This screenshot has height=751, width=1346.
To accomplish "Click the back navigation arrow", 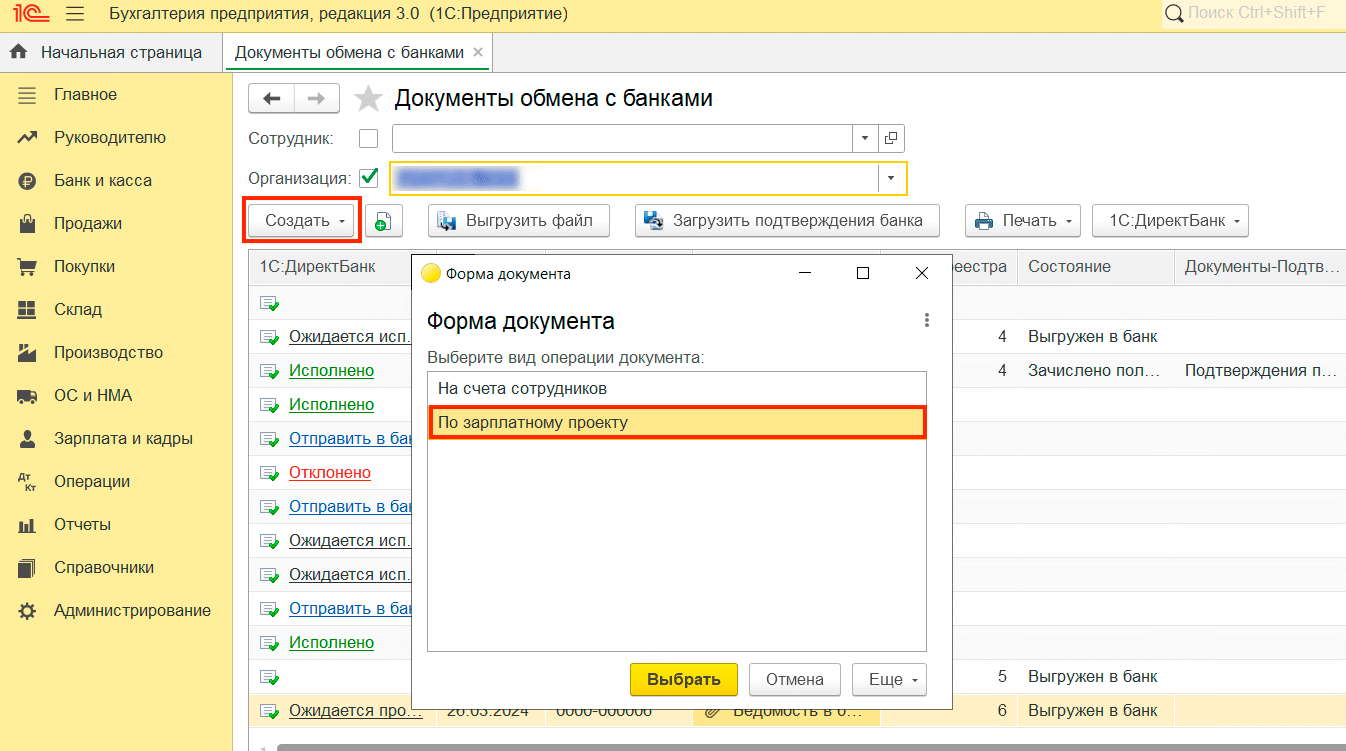I will point(272,98).
